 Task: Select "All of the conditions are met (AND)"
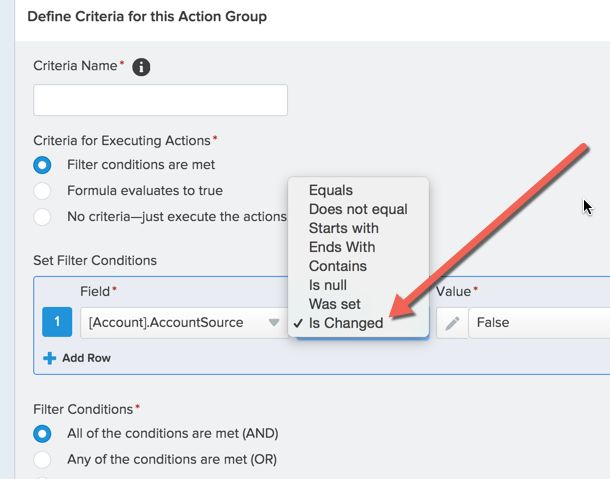pos(42,434)
